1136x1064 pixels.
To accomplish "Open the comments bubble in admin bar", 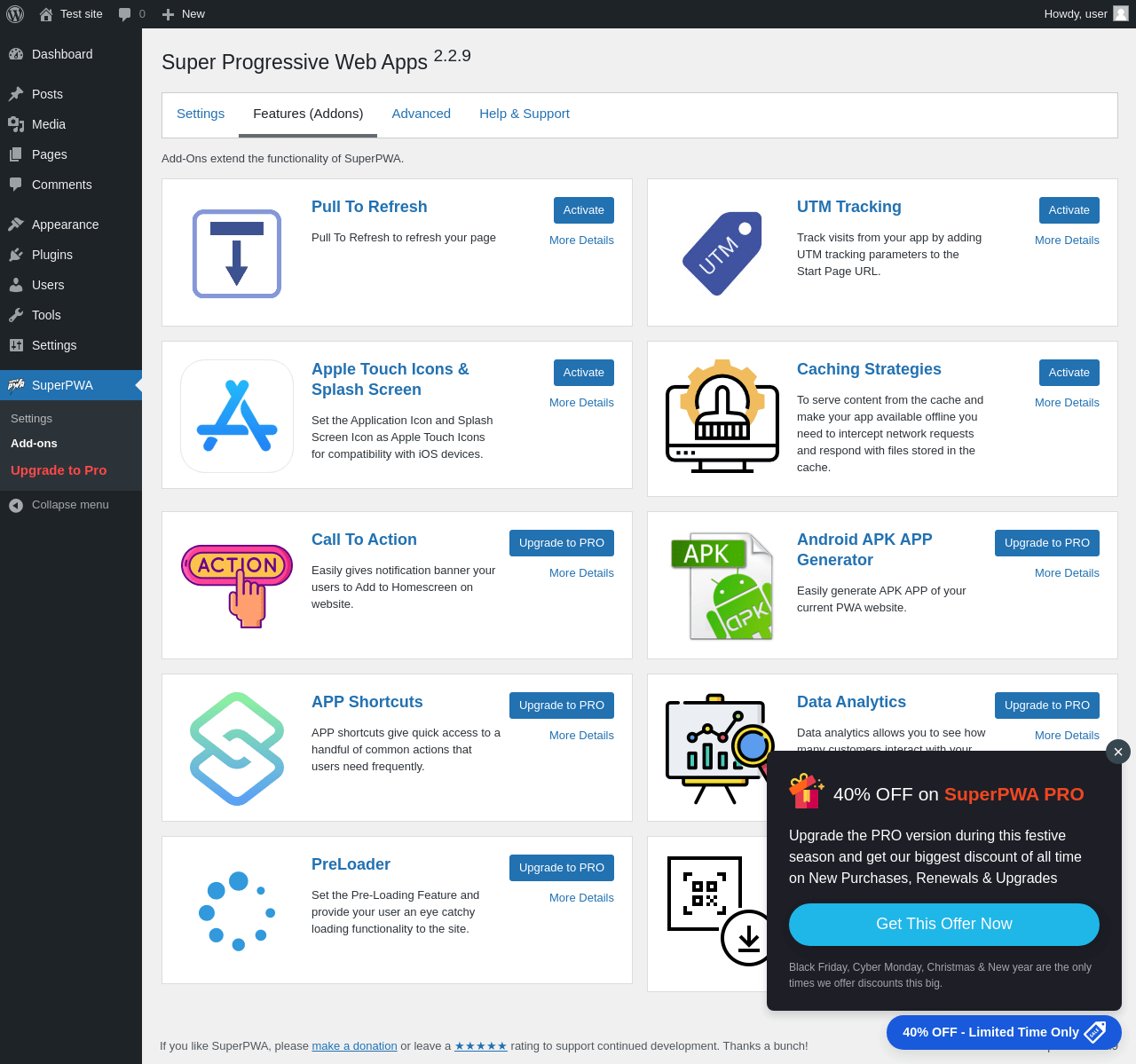I will pyautogui.click(x=125, y=14).
